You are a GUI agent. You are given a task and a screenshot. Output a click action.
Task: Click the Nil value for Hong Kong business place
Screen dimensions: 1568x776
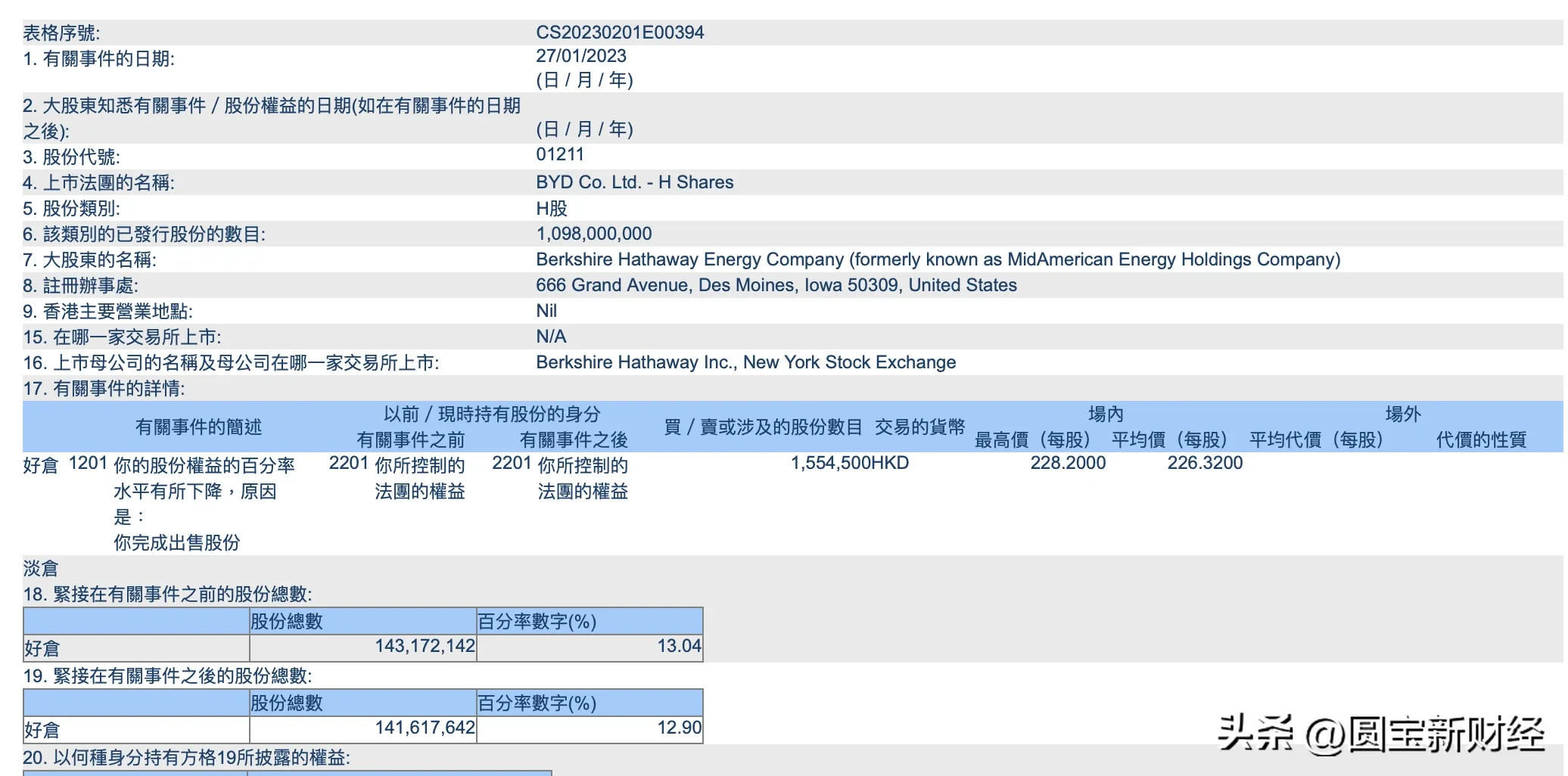click(x=546, y=311)
